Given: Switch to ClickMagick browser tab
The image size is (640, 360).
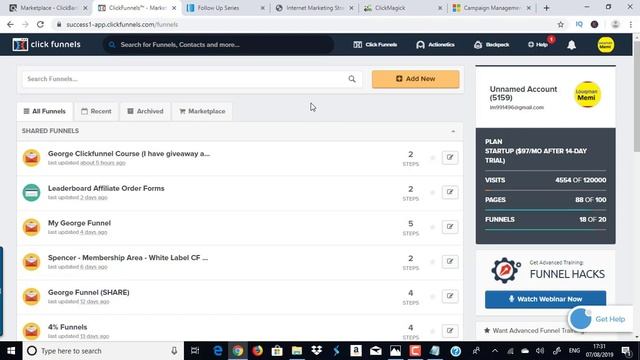Looking at the screenshot, I should coord(402,8).
